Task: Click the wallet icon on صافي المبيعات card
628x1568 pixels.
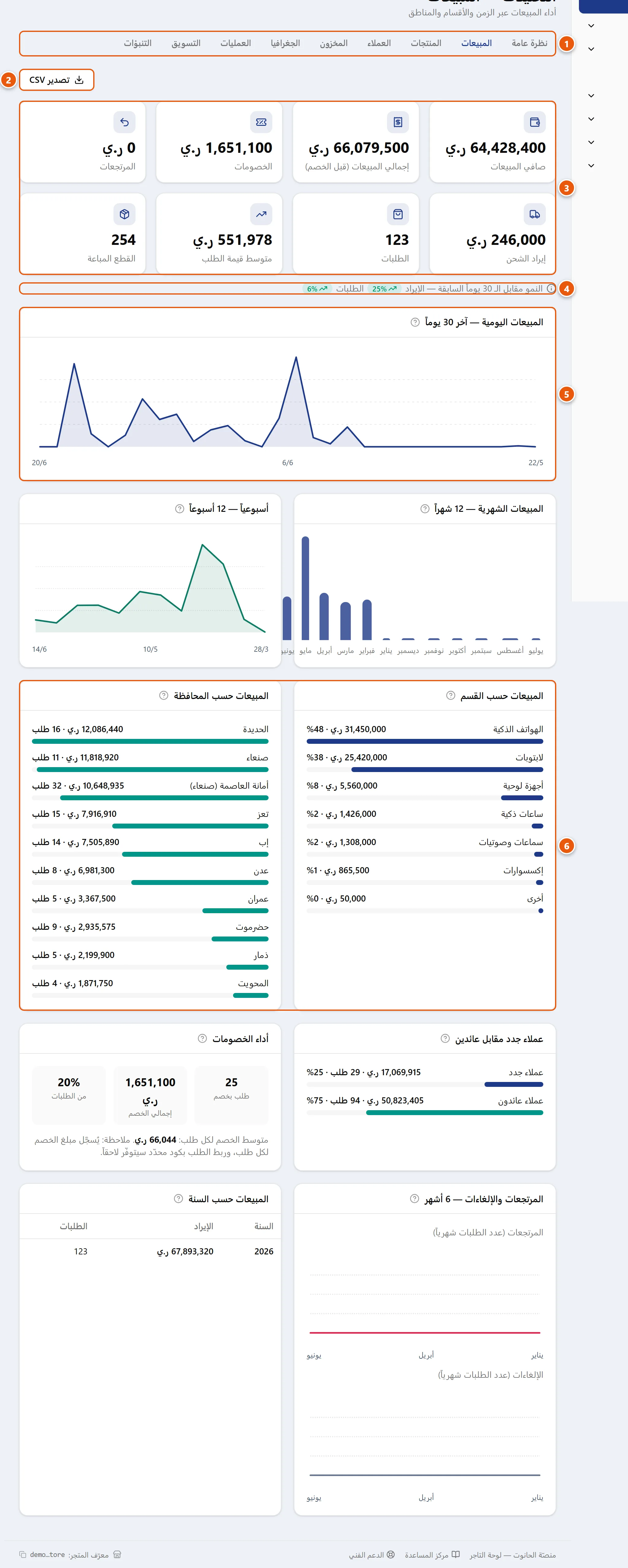Action: (x=534, y=122)
